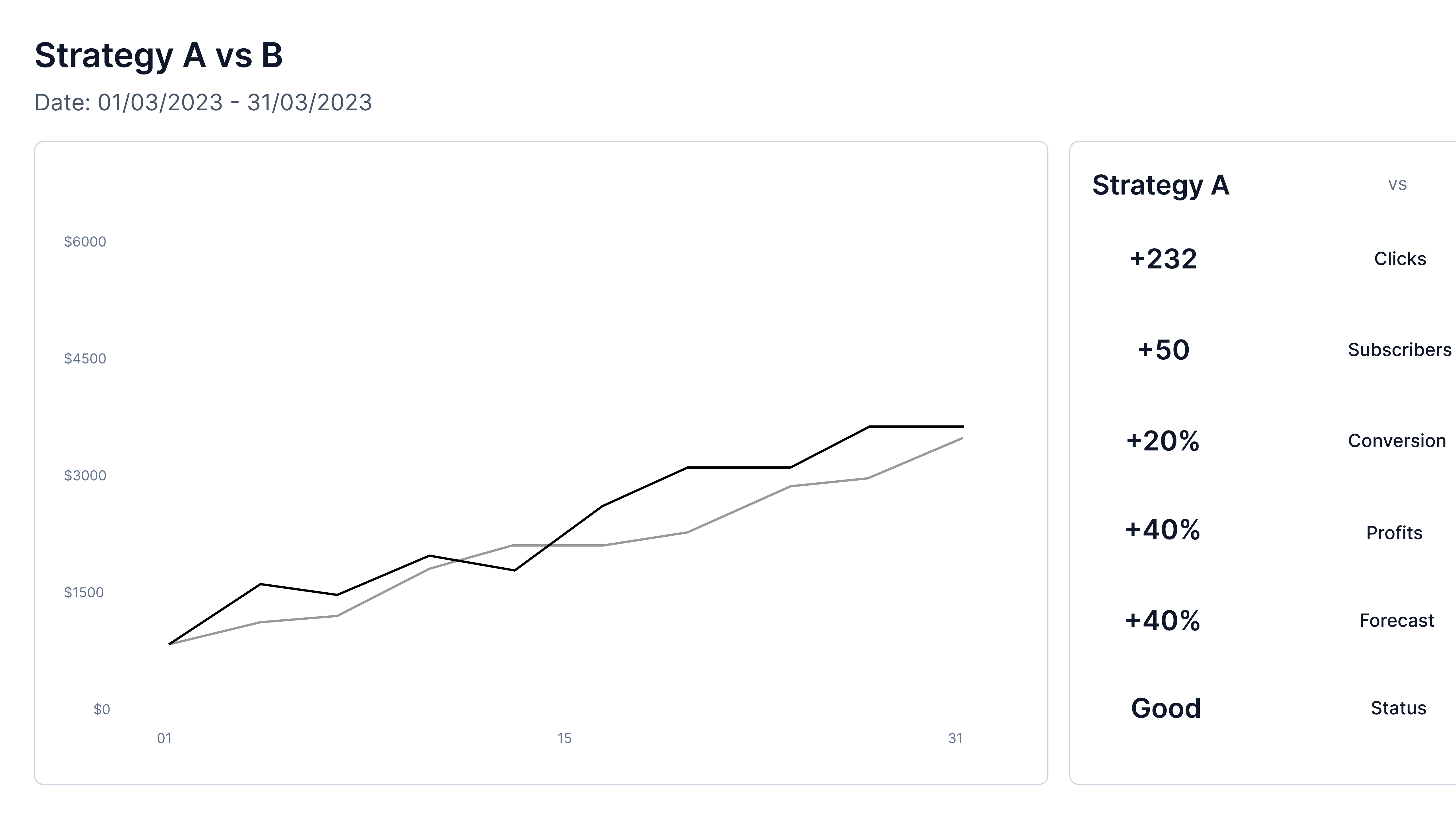Click the $0 axis label
Screen dimensions: 1456x819
point(102,710)
